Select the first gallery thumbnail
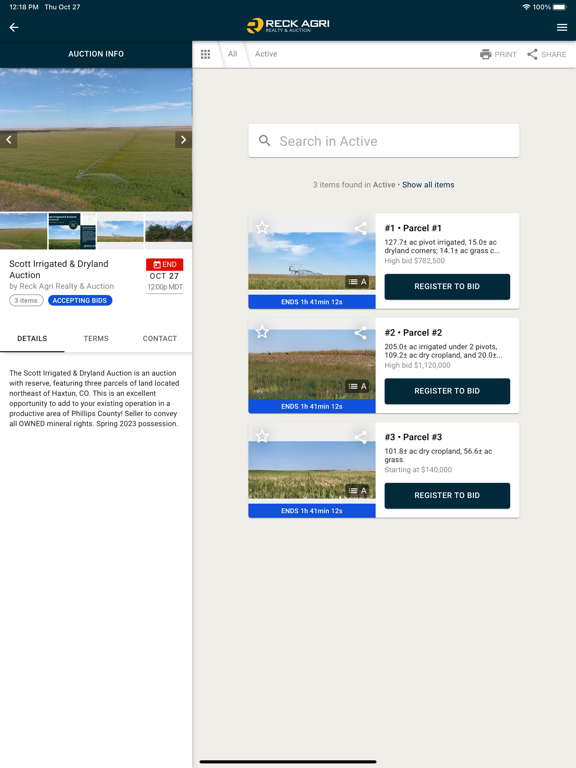The width and height of the screenshot is (576, 768). (24, 231)
